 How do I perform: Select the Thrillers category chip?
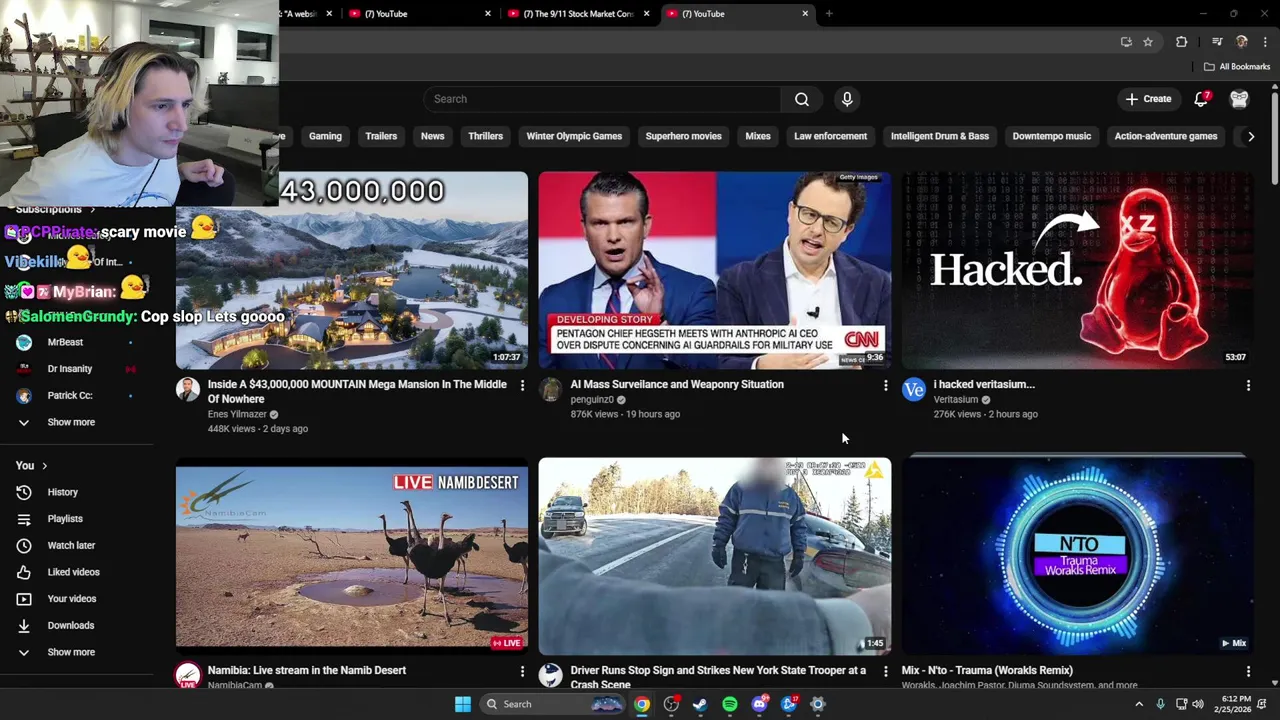485,136
